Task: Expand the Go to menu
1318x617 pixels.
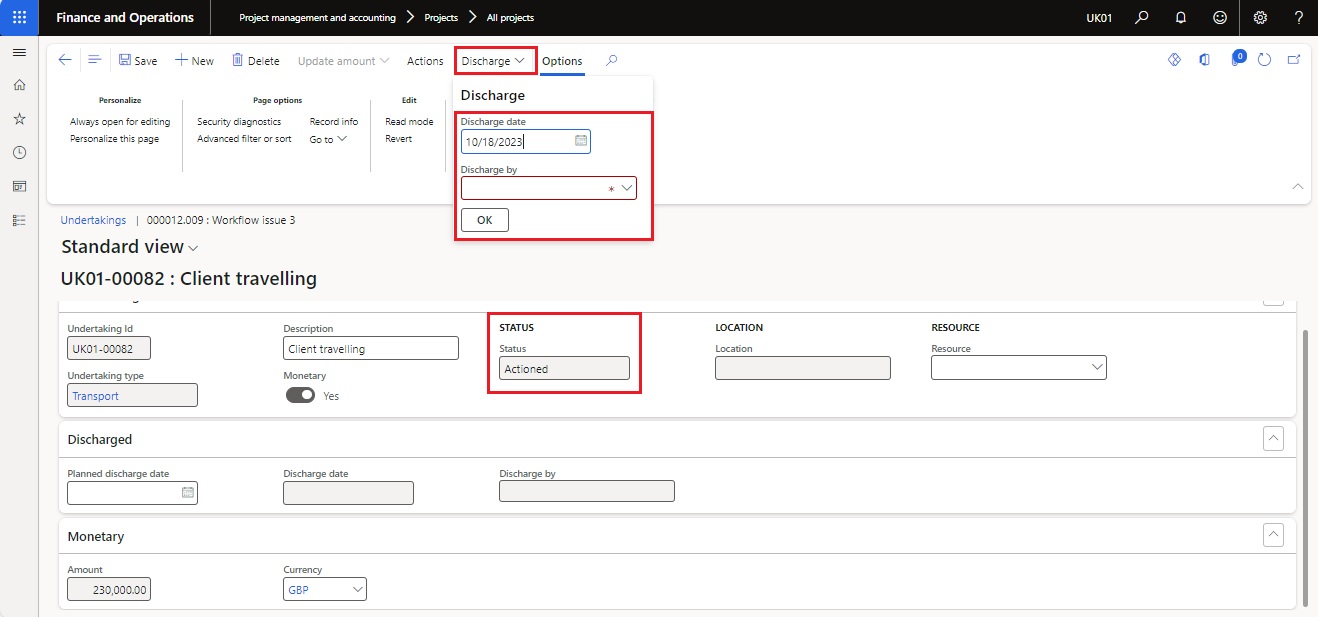Action: [328, 139]
